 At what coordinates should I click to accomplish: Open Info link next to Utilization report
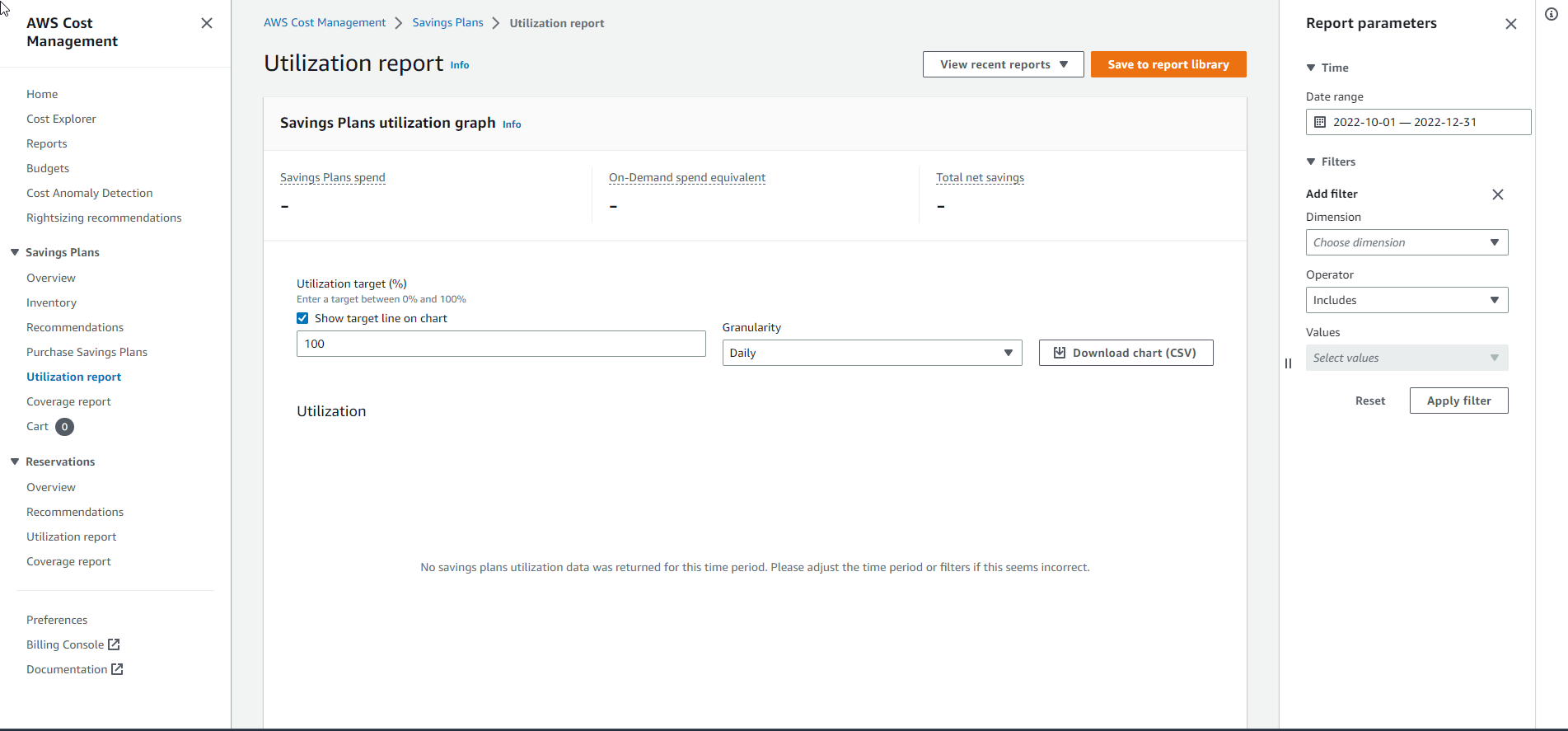coord(460,65)
